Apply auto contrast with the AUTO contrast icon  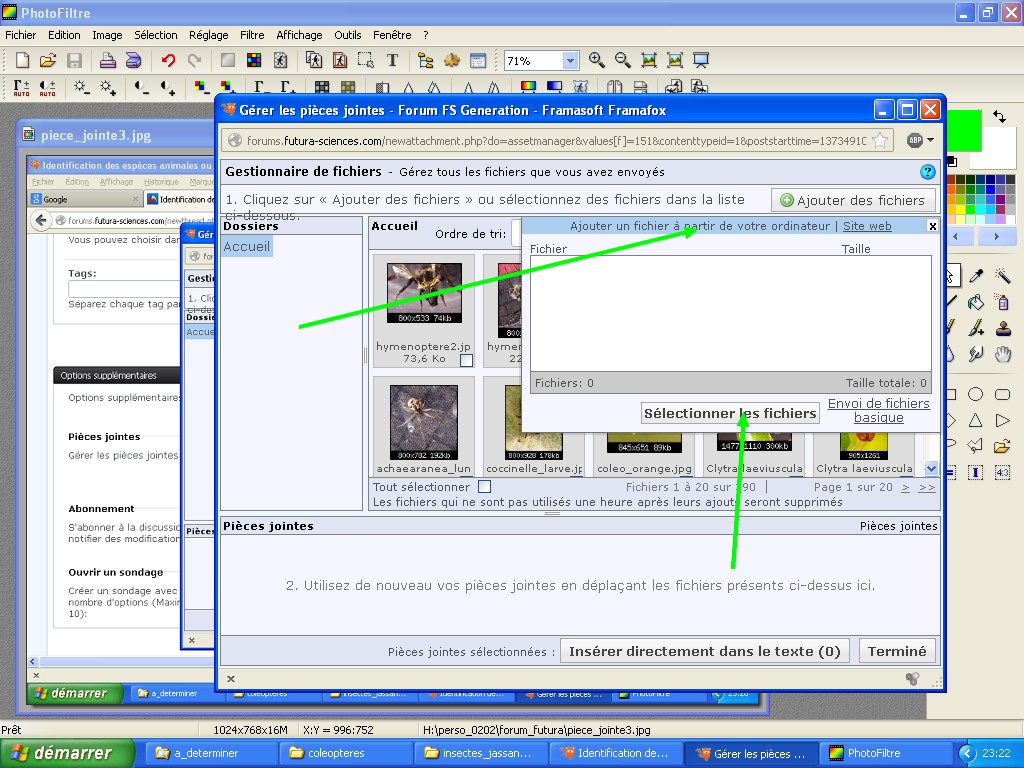click(48, 88)
